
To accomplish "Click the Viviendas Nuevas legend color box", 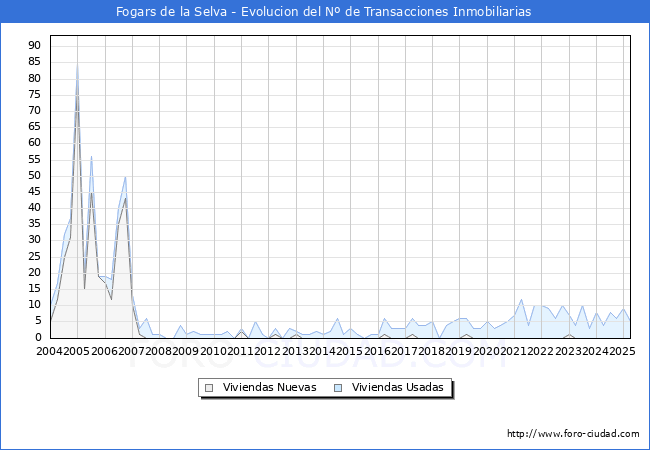I will pos(209,388).
